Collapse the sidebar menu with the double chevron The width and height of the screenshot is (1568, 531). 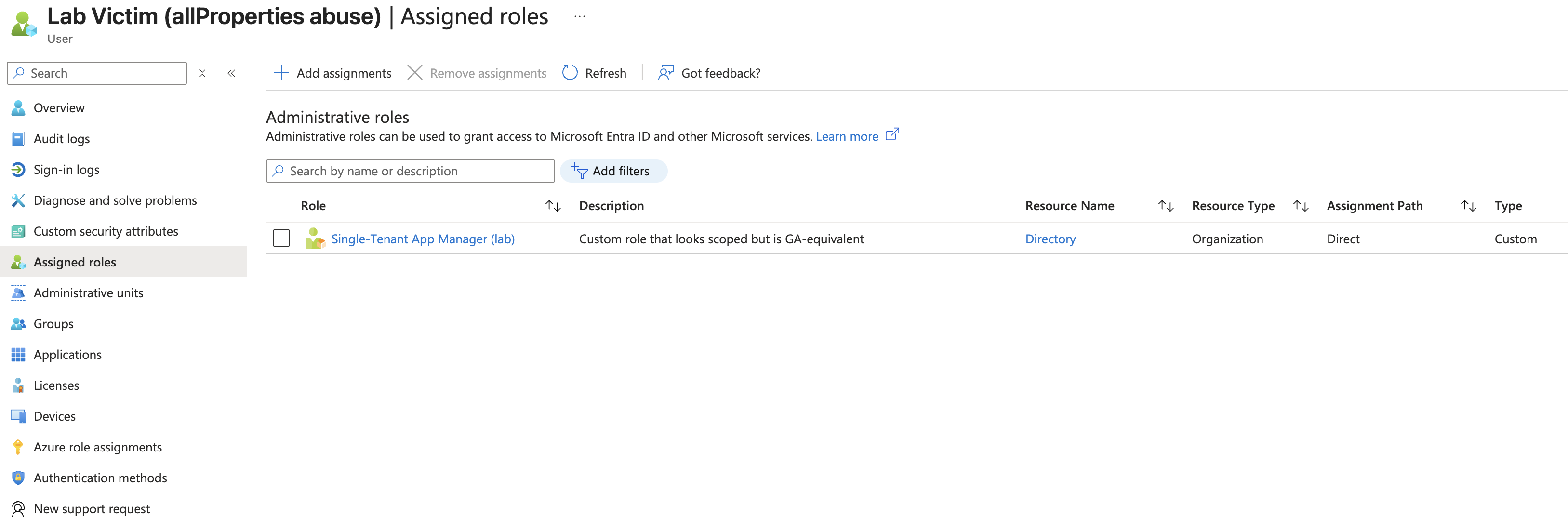point(231,73)
